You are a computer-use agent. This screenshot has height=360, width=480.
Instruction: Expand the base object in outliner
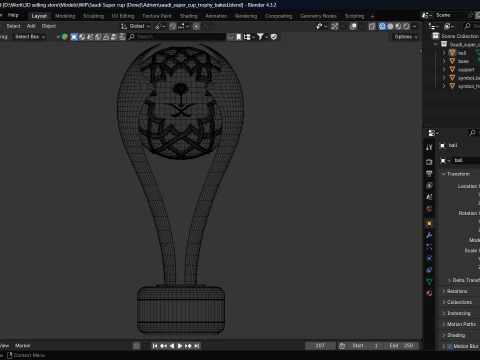tap(444, 61)
